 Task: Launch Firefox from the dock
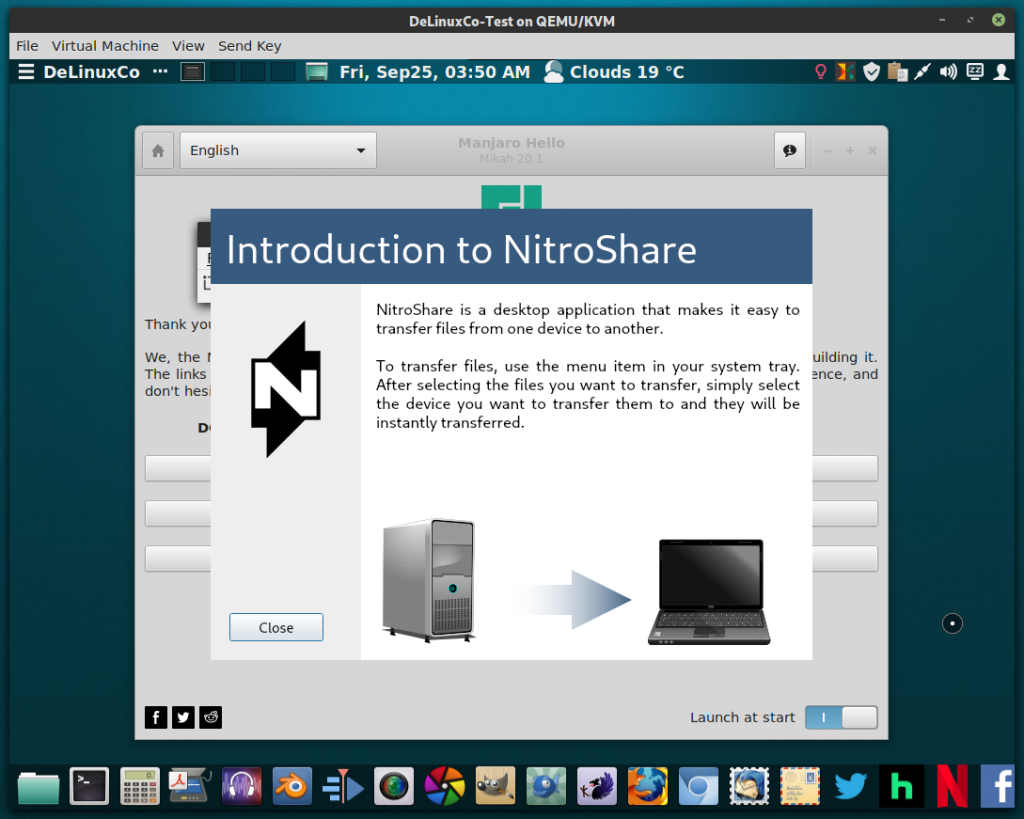point(647,786)
